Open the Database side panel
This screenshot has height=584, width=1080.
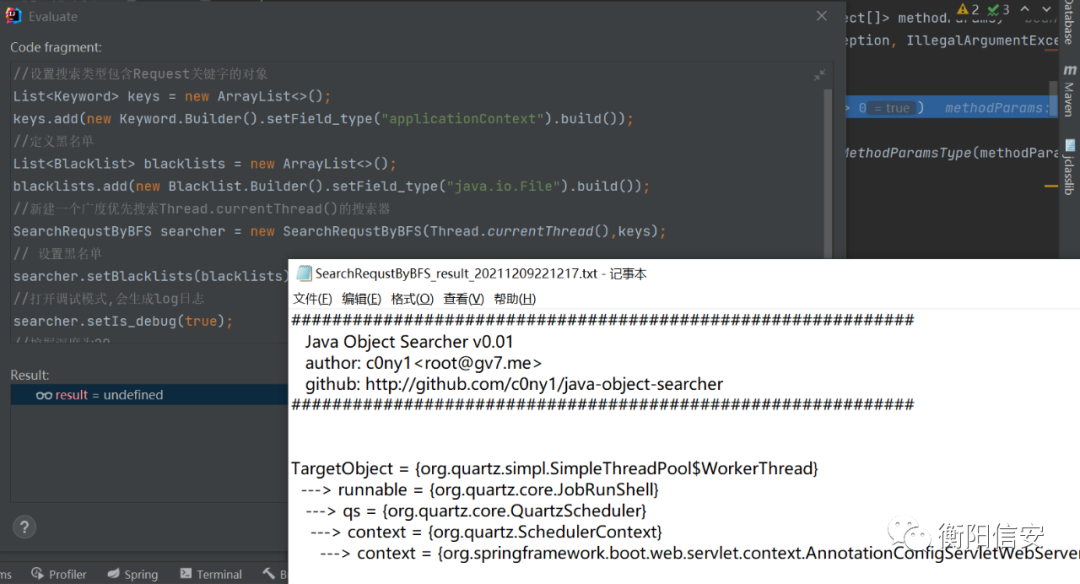pyautogui.click(x=1068, y=22)
